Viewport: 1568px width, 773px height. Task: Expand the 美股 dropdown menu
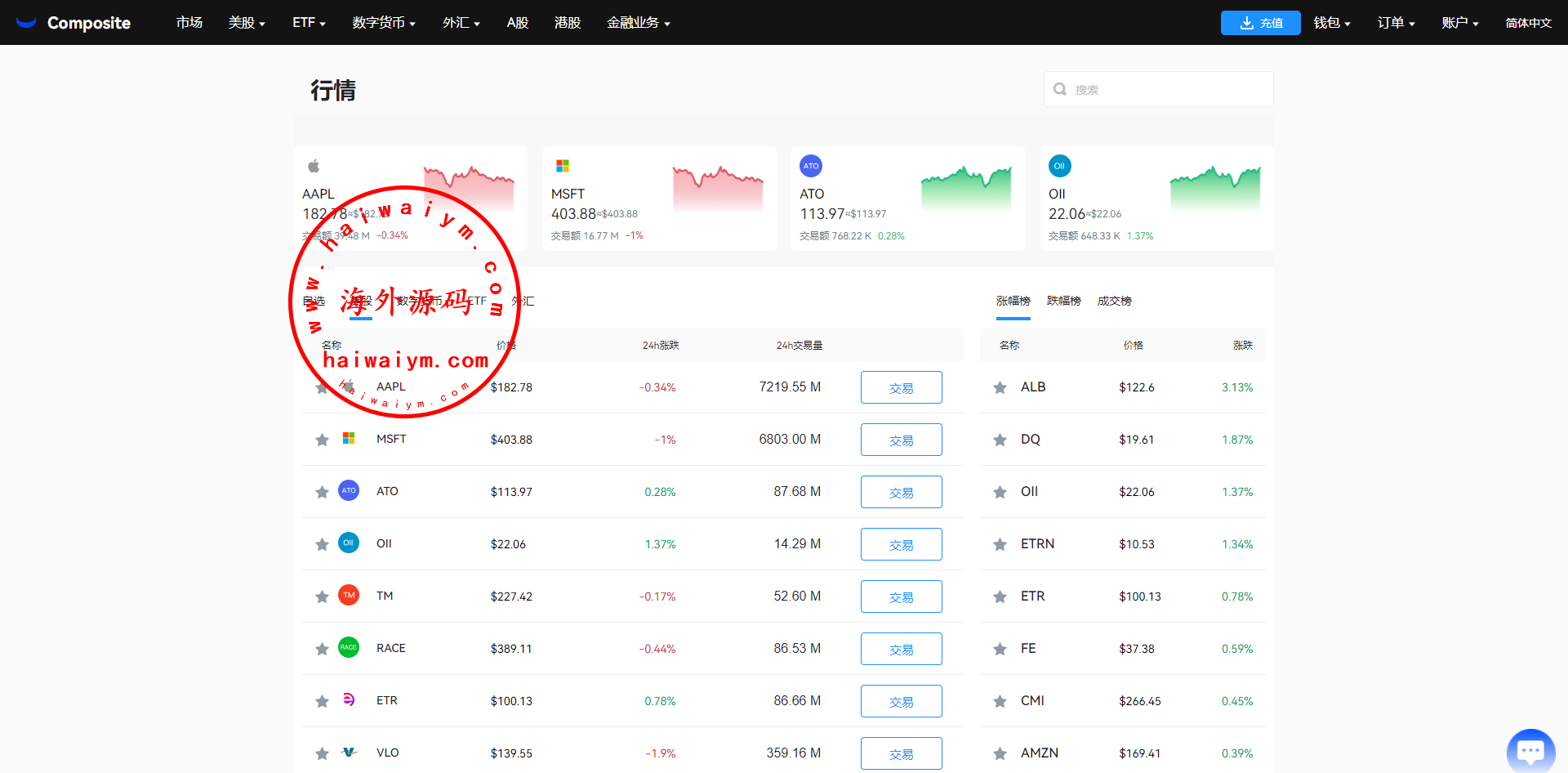247,23
